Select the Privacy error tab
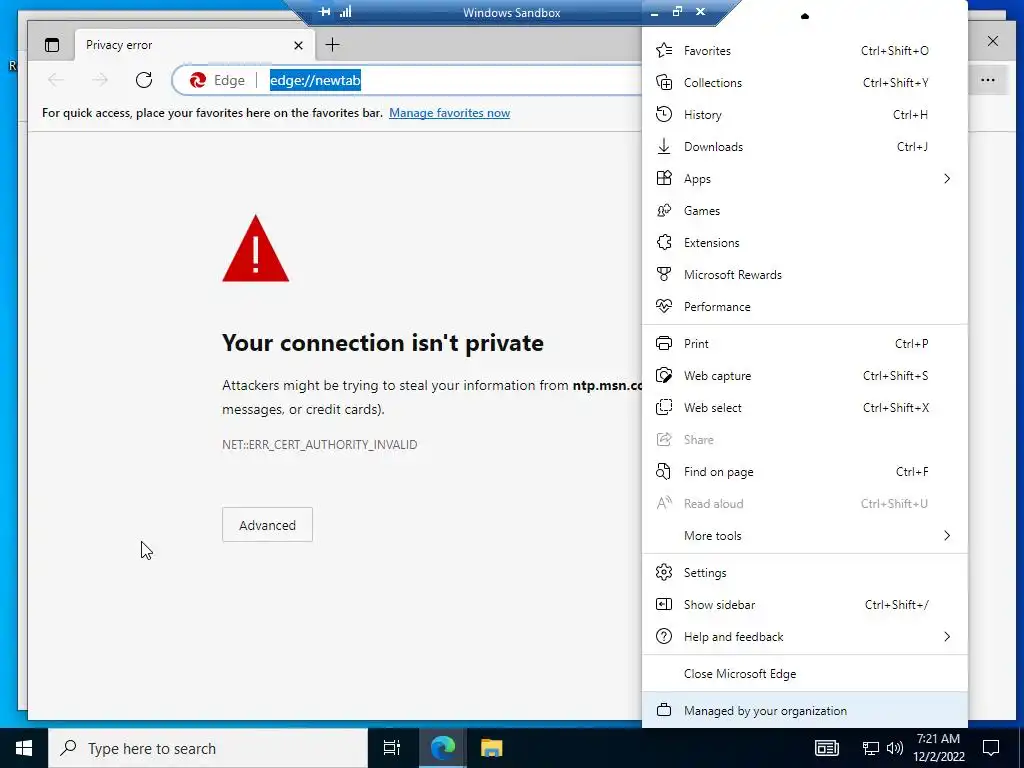This screenshot has width=1024, height=768. click(195, 45)
